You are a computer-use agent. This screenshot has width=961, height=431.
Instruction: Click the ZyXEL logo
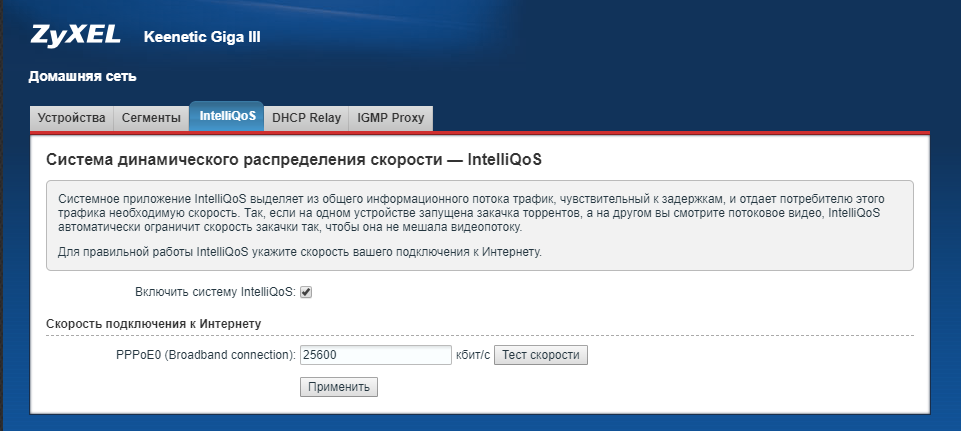(x=75, y=36)
